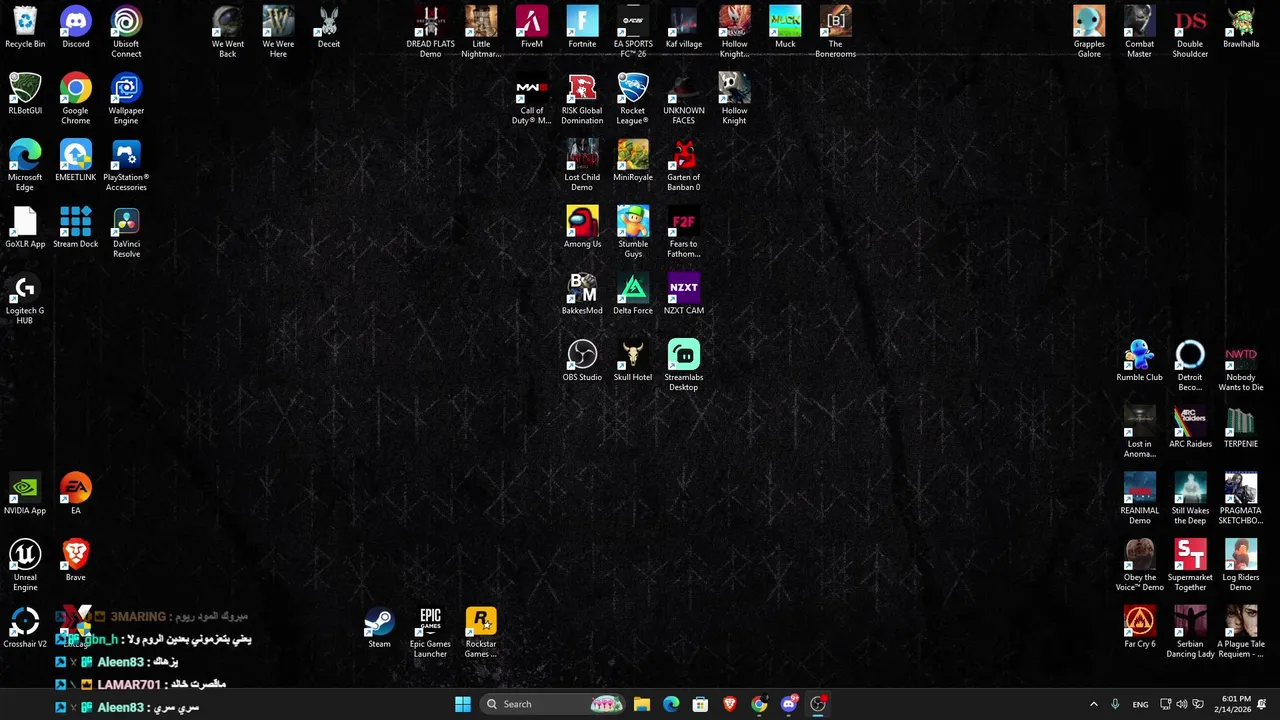Screen dimensions: 1280x720
Task: Click the Google Chrome desktop shortcut
Action: click(75, 99)
